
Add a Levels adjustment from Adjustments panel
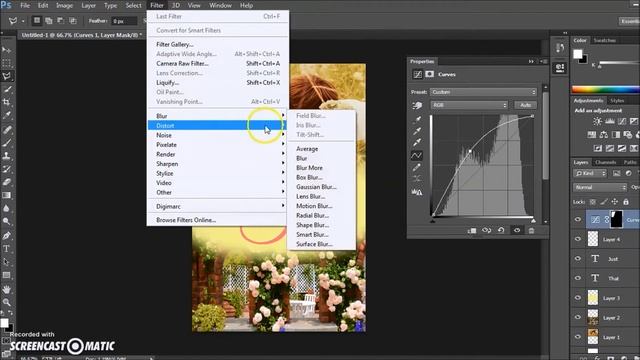[x=610, y=121]
